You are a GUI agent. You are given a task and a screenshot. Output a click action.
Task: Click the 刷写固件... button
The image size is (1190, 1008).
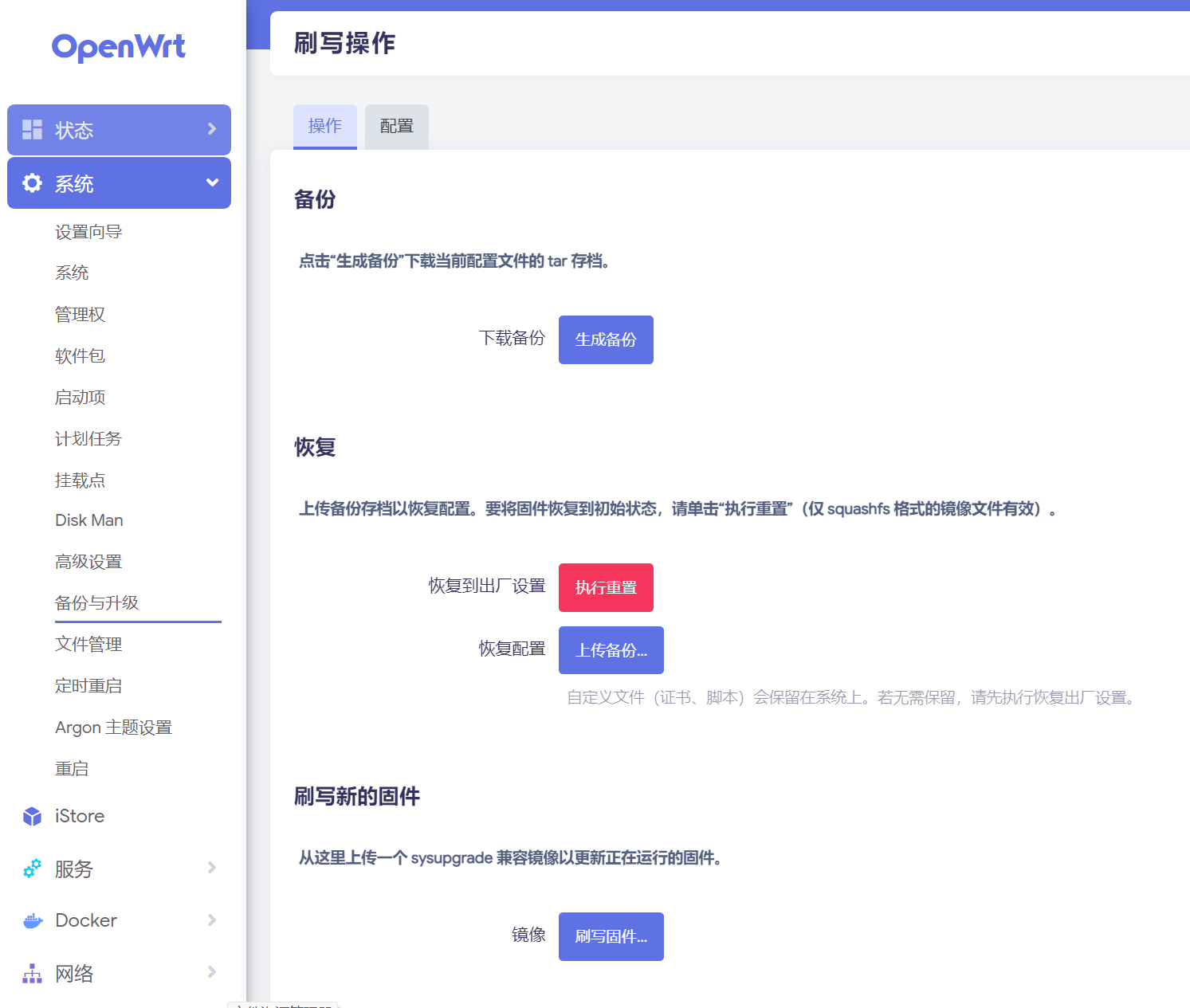tap(611, 936)
